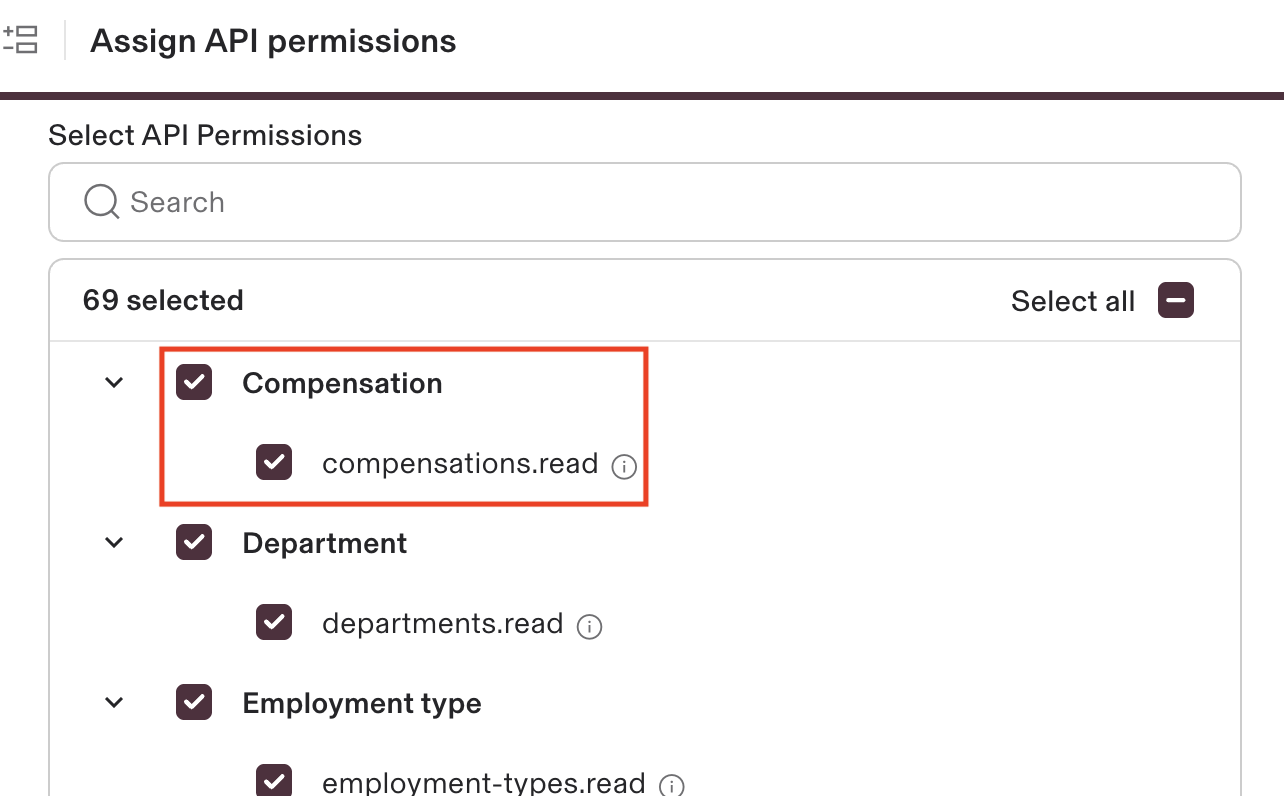Disable the departments.read permission checkbox
The image size is (1284, 796).
(274, 623)
